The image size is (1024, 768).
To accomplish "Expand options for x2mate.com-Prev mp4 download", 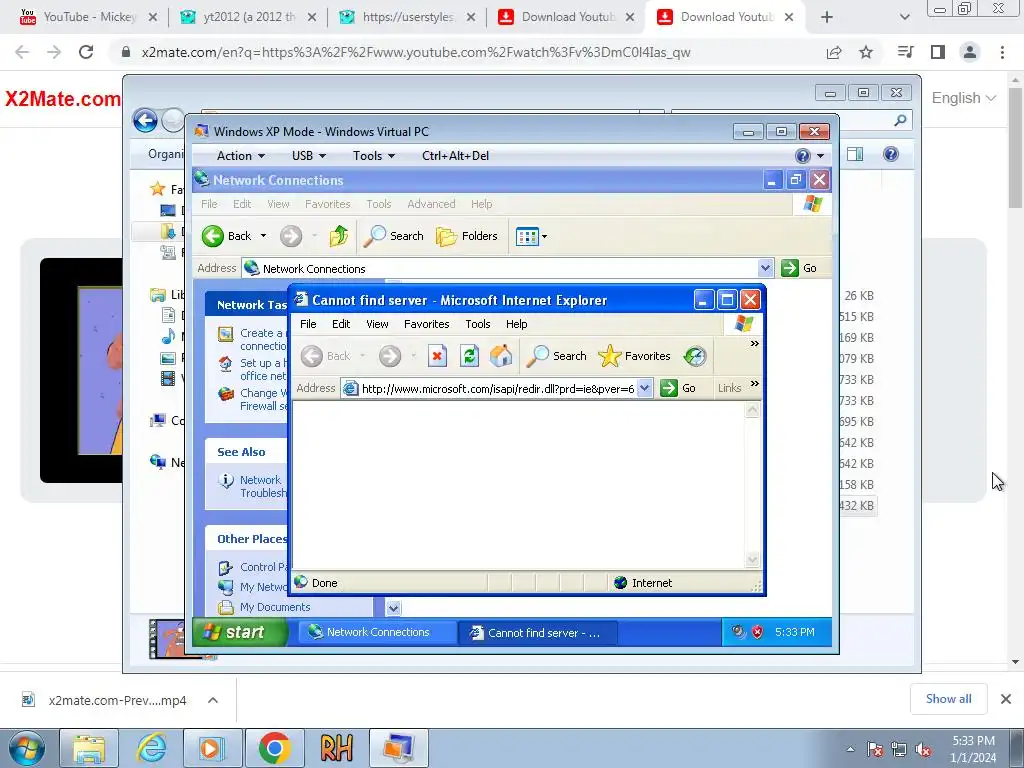I will click(x=213, y=700).
